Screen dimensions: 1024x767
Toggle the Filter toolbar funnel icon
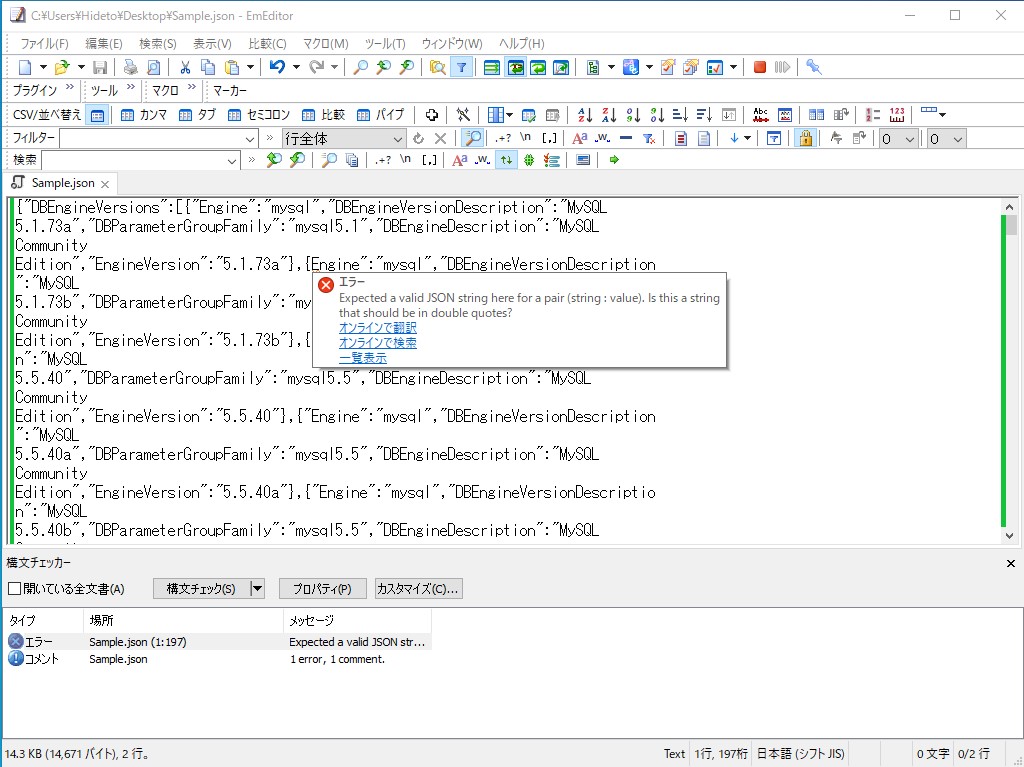(461, 67)
